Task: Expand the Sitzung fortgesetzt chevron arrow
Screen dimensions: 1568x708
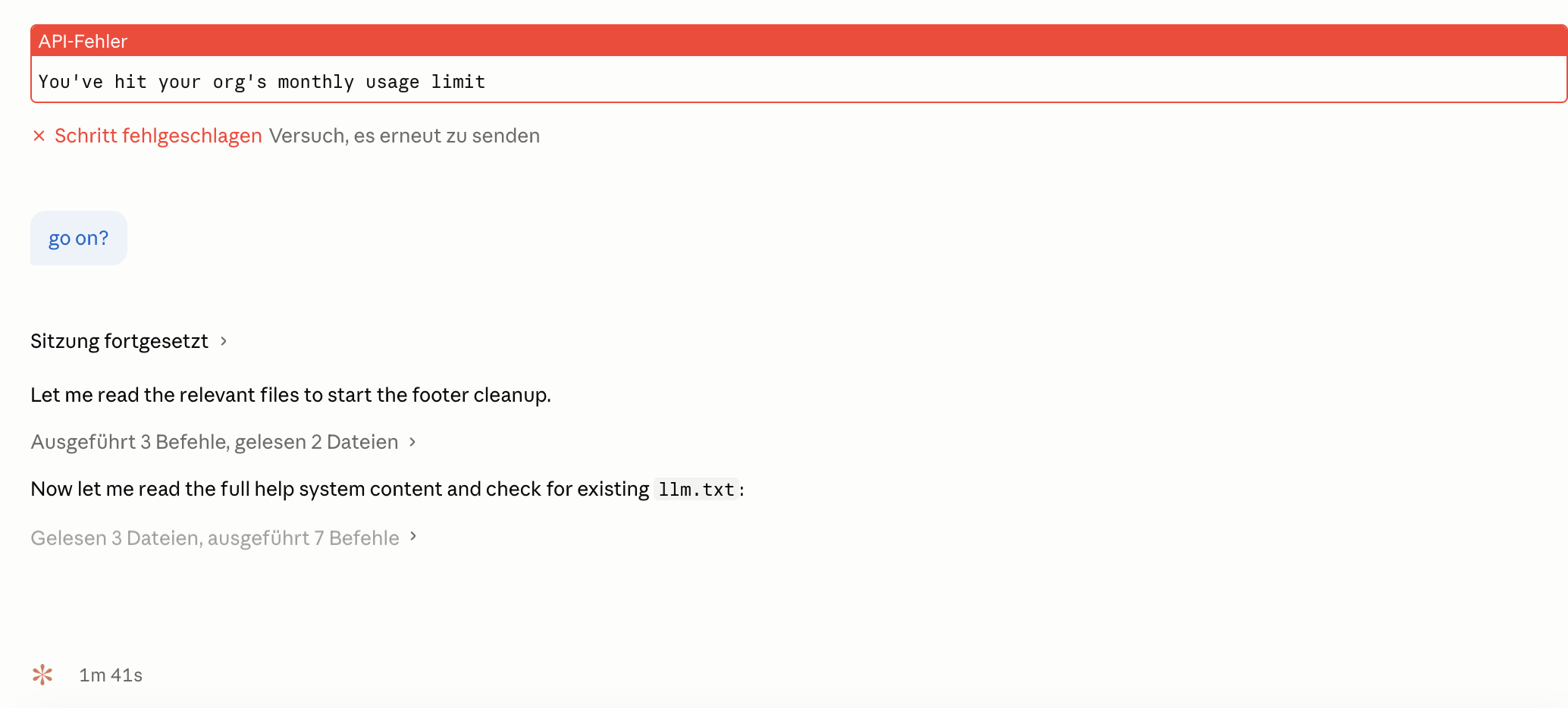Action: (224, 341)
